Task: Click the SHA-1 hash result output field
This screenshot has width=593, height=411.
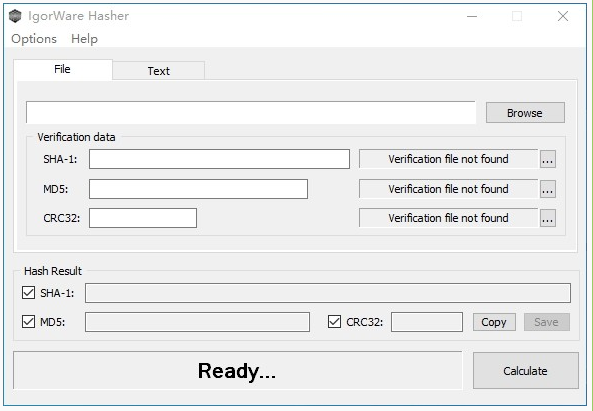Action: 328,293
